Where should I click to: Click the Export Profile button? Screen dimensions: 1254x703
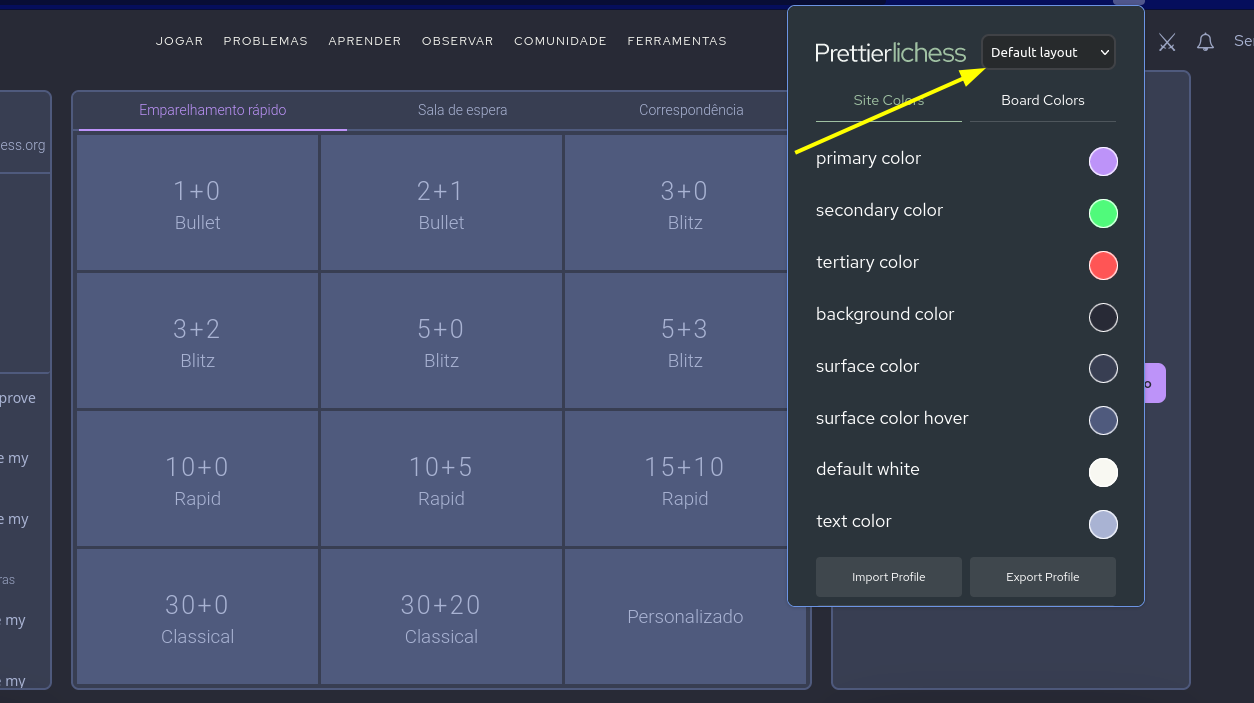click(x=1042, y=577)
